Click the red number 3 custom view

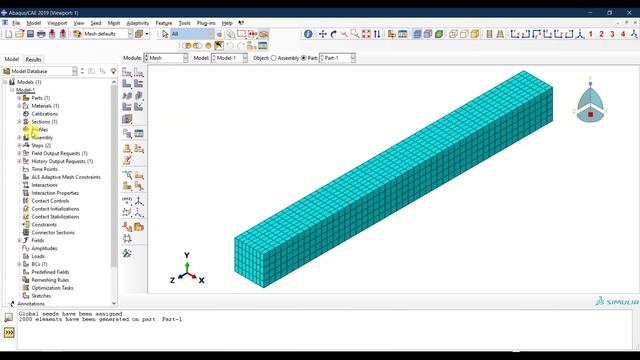coord(612,34)
